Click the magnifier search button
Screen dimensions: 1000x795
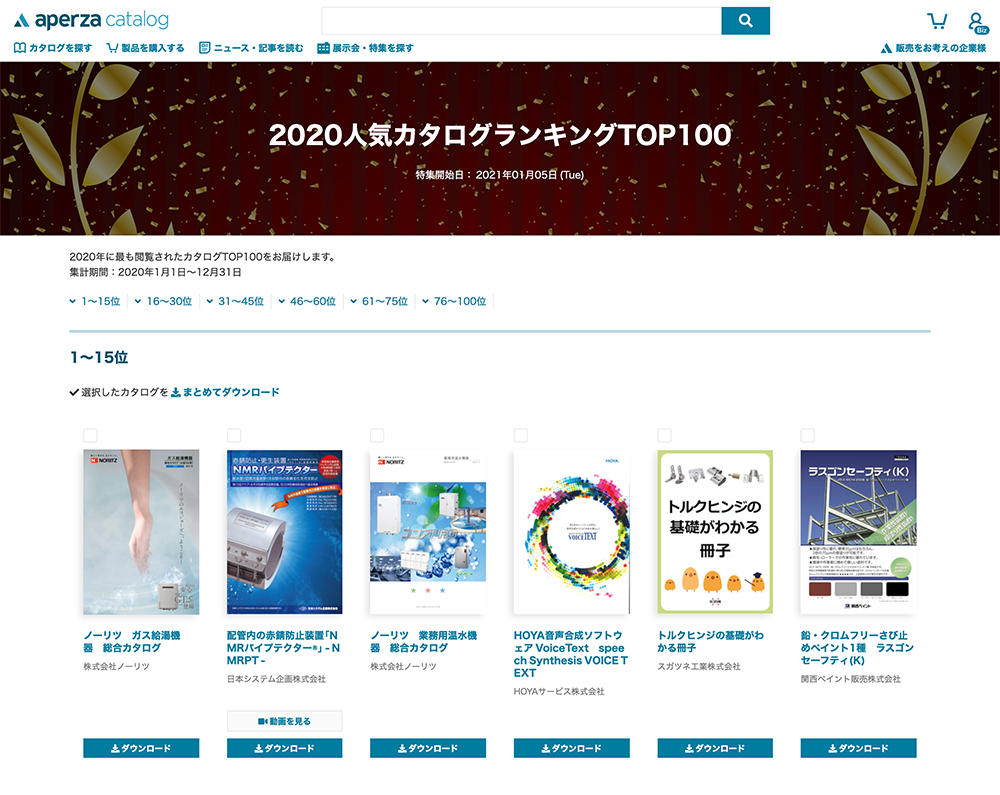point(745,20)
